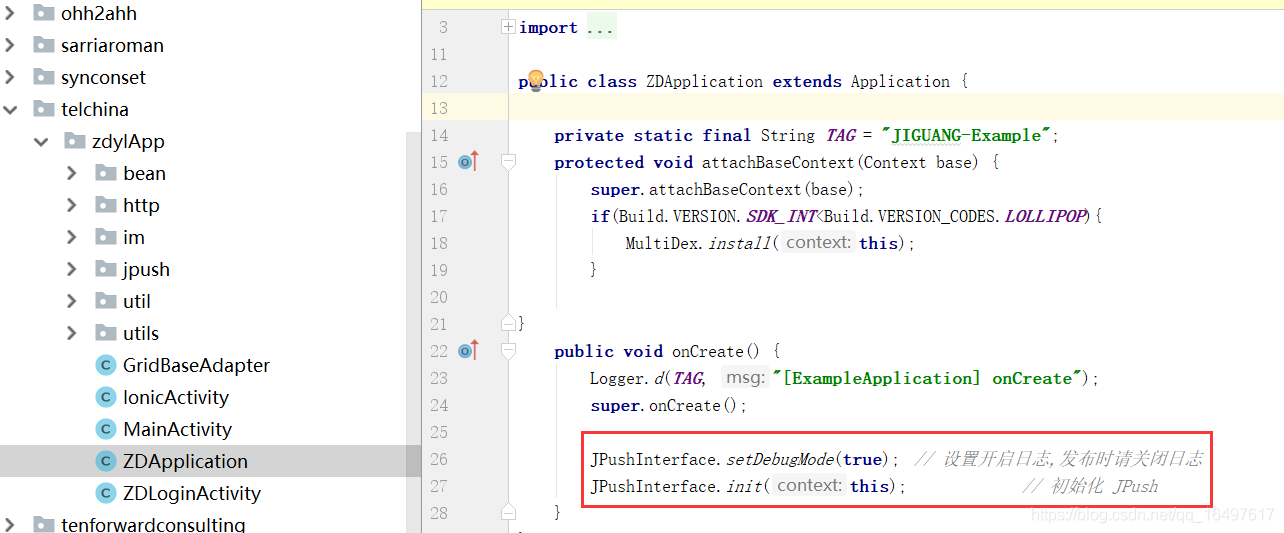This screenshot has width=1284, height=533.
Task: Click the tenforwardconsulting folder icon
Action: click(x=43, y=524)
